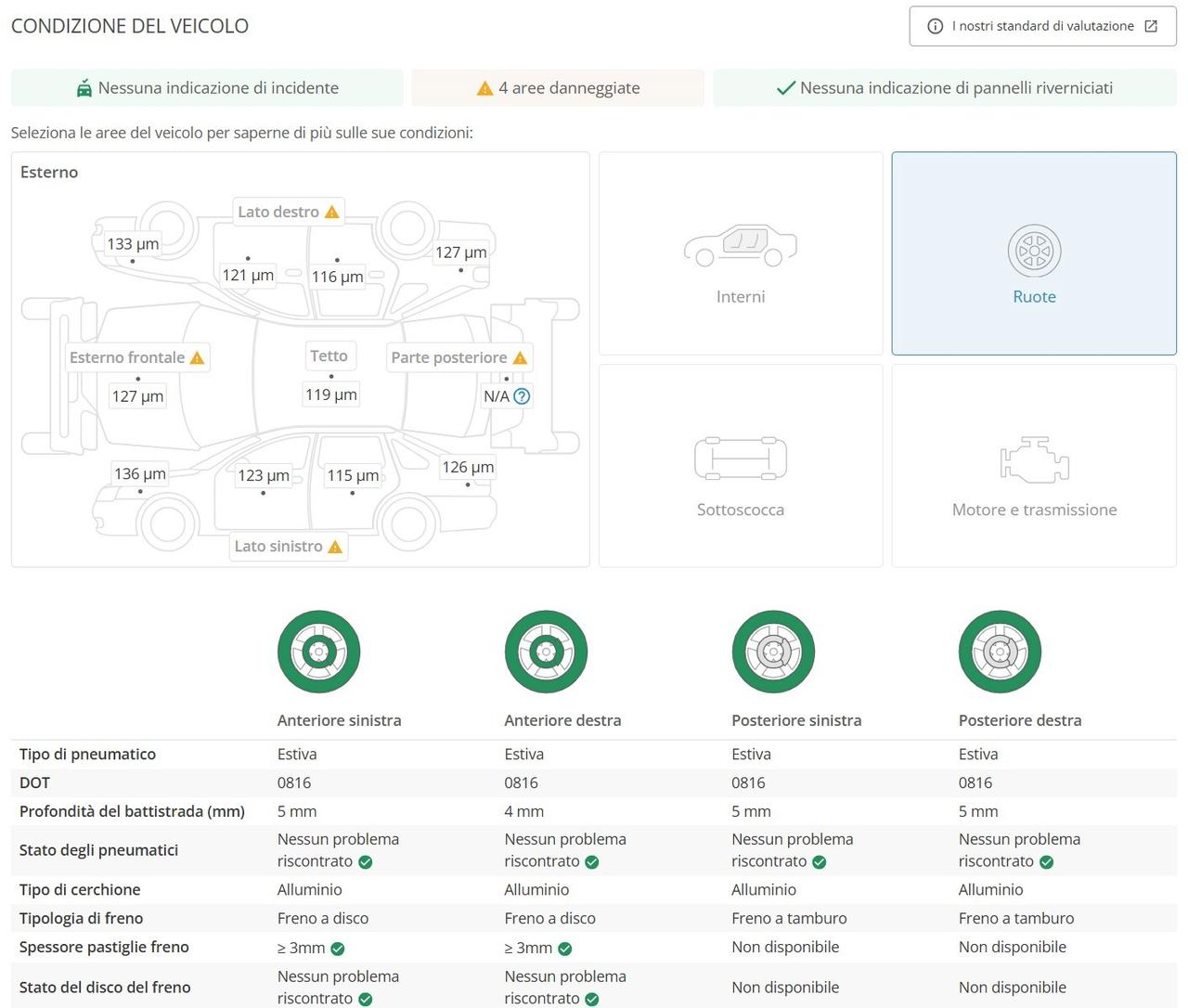Click the 115 µm paint thickness value

pos(353,475)
